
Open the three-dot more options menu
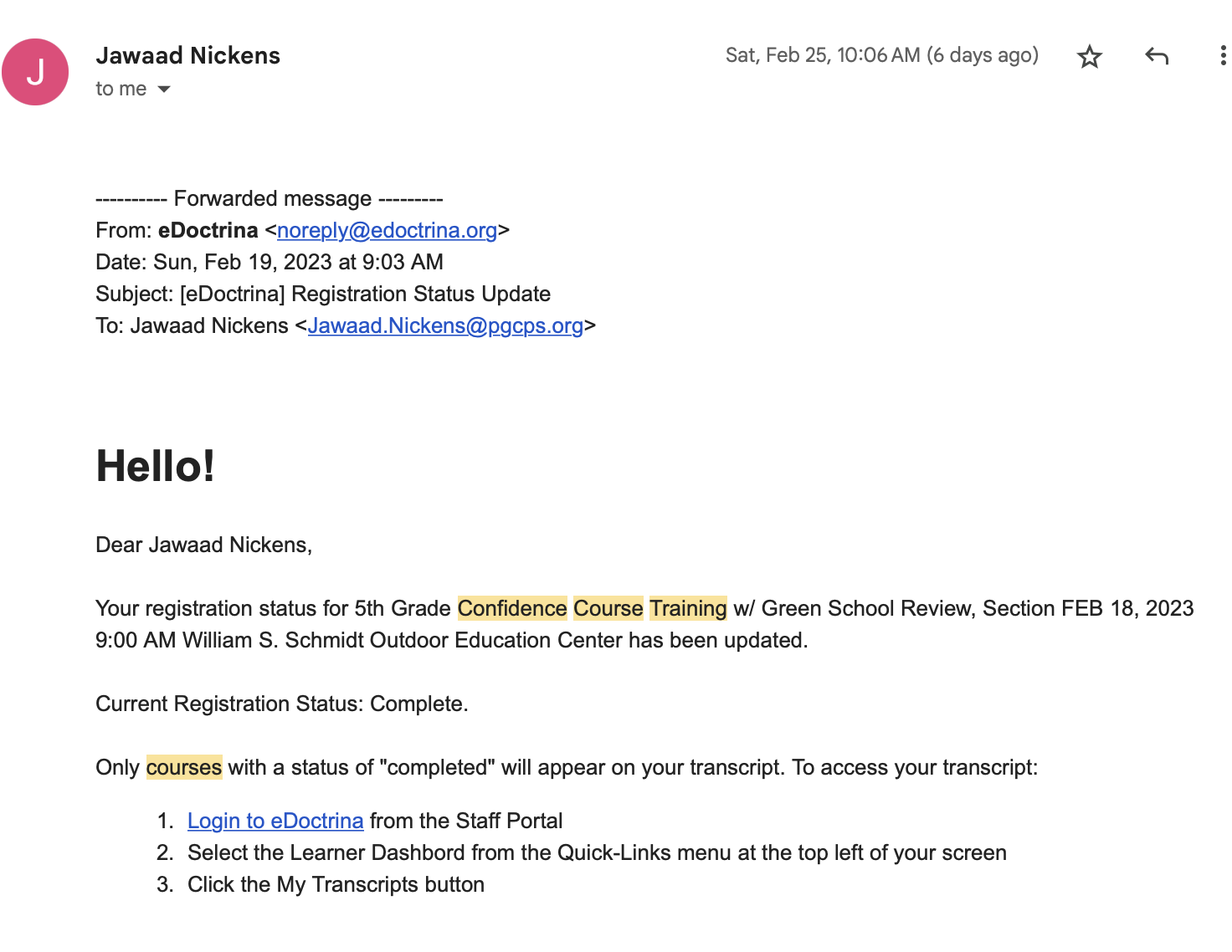1223,56
